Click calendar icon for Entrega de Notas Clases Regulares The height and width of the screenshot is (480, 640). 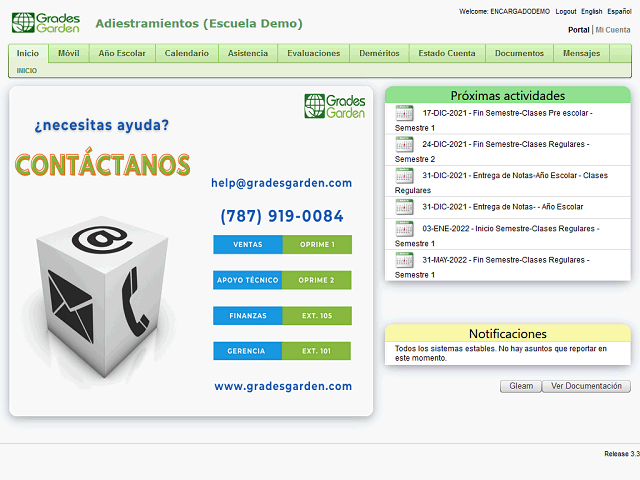coord(404,176)
